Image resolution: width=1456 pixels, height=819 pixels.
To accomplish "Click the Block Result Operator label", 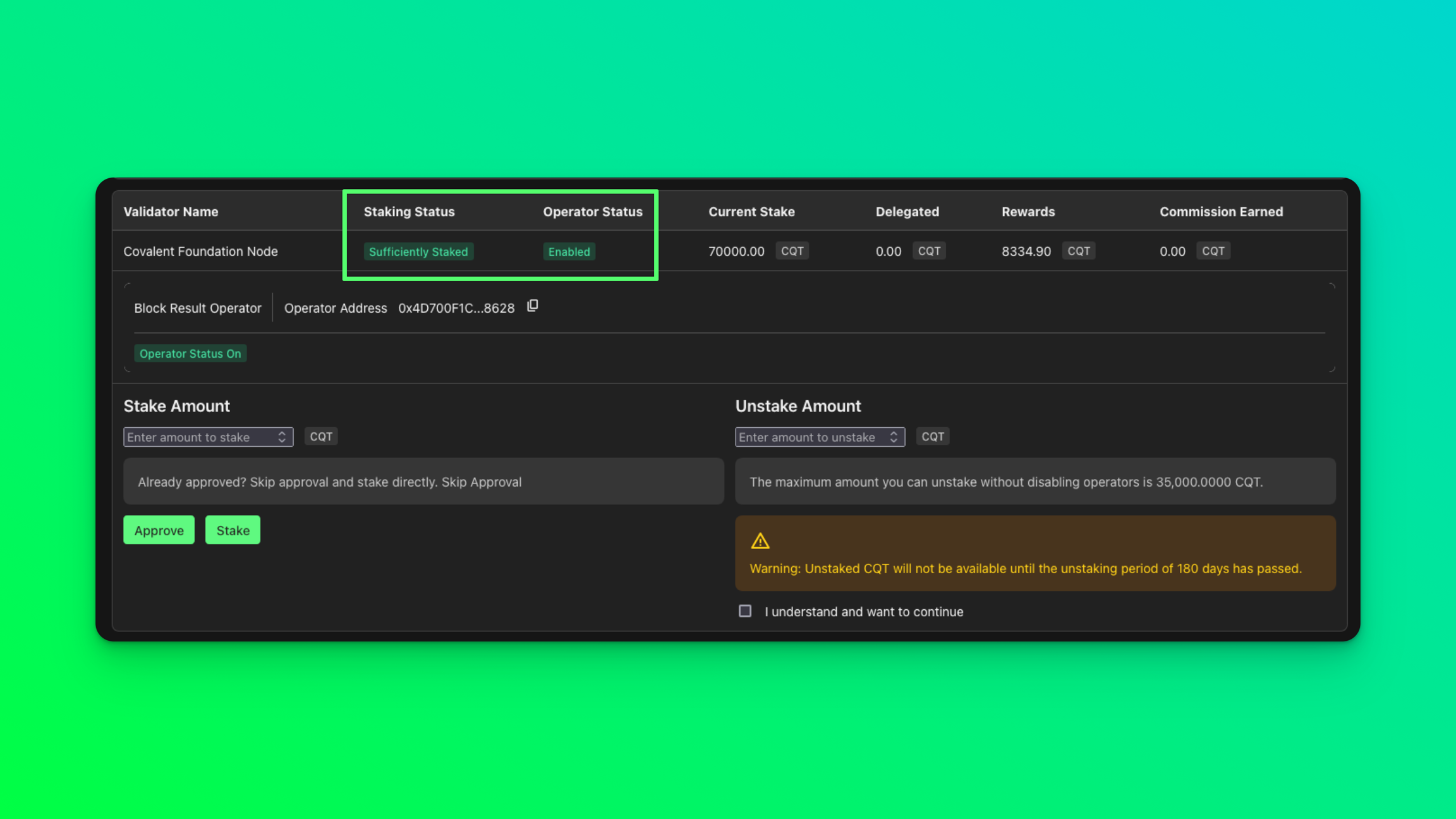I will (197, 308).
